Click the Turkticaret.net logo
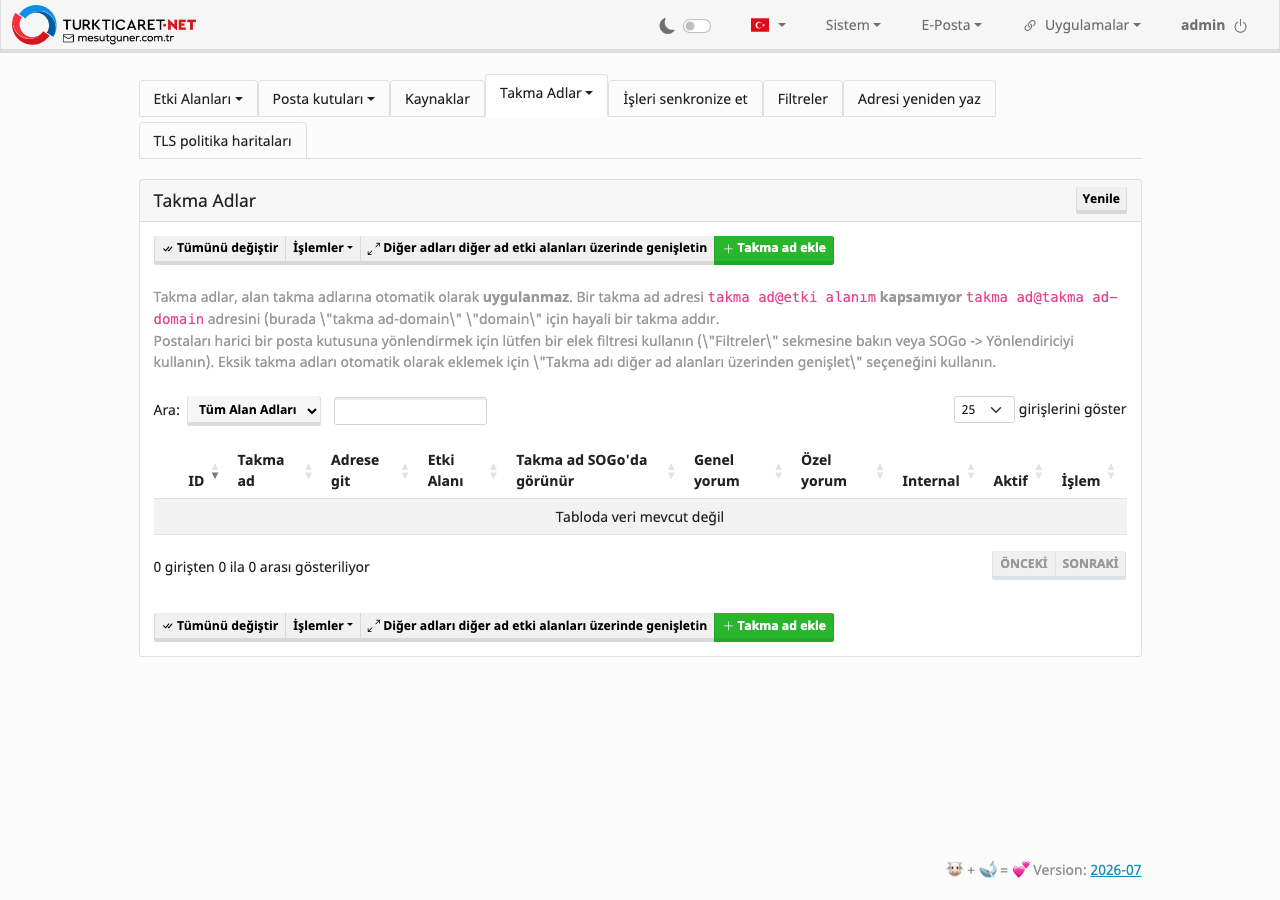1280x900 pixels. [x=104, y=25]
